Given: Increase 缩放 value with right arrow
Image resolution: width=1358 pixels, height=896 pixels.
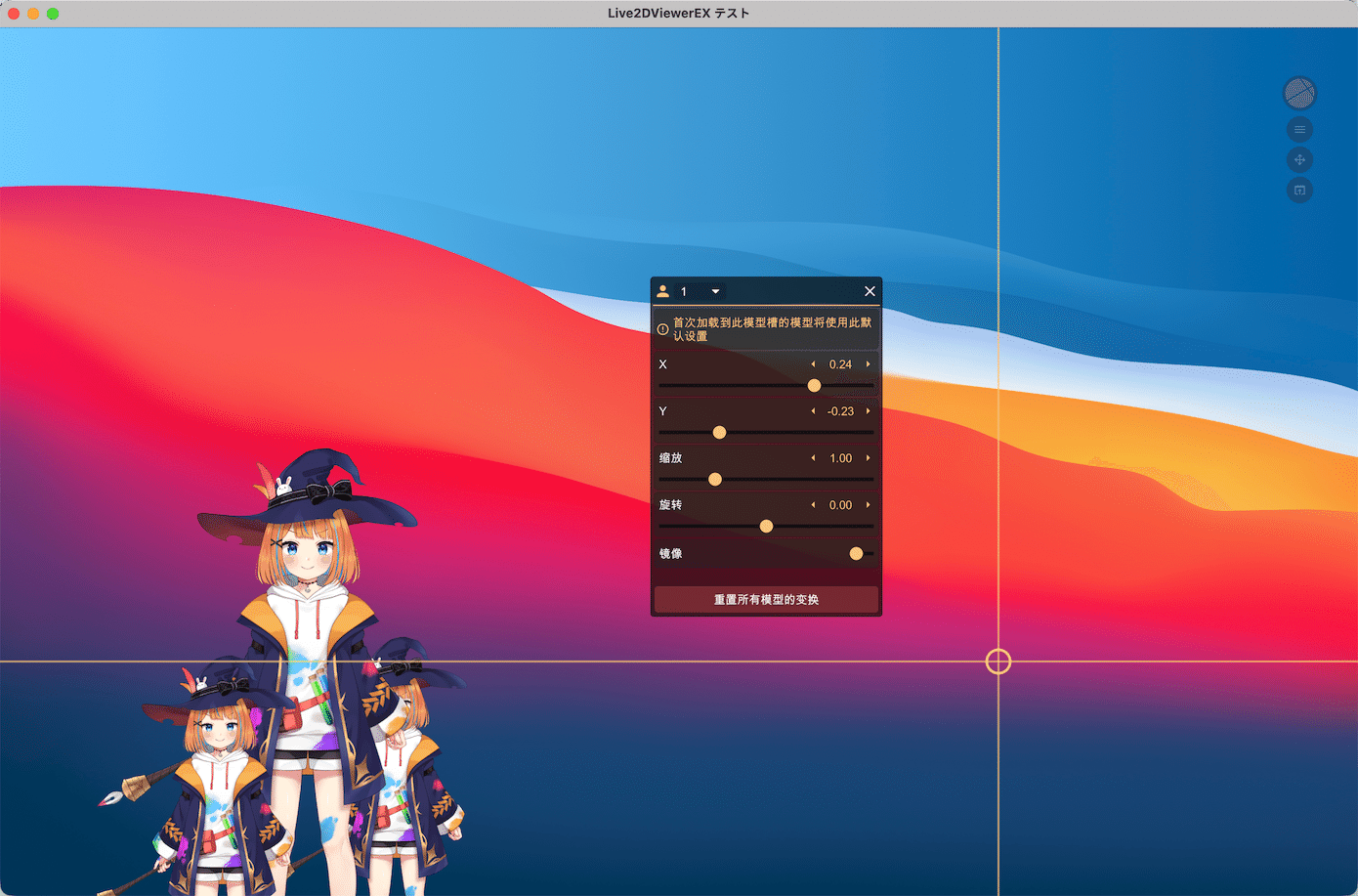Looking at the screenshot, I should click(x=868, y=458).
